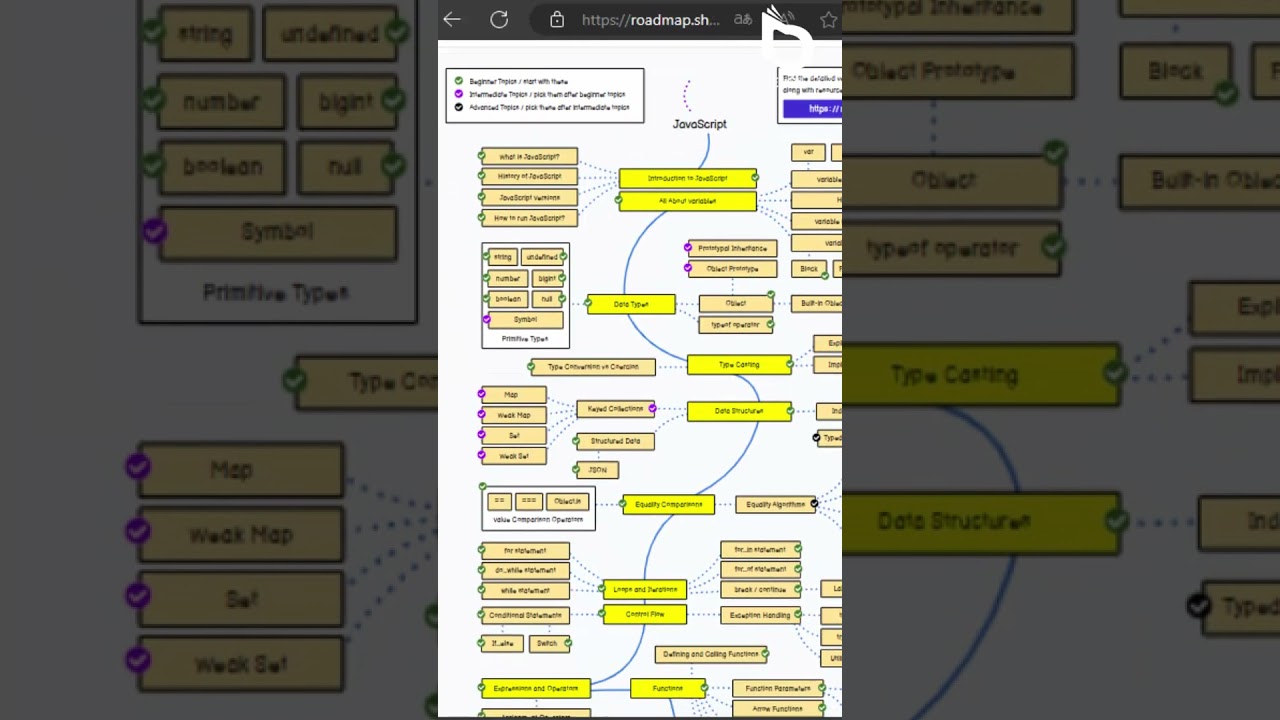Go back with the browser back arrow
The width and height of the screenshot is (1280, 720).
[452, 19]
